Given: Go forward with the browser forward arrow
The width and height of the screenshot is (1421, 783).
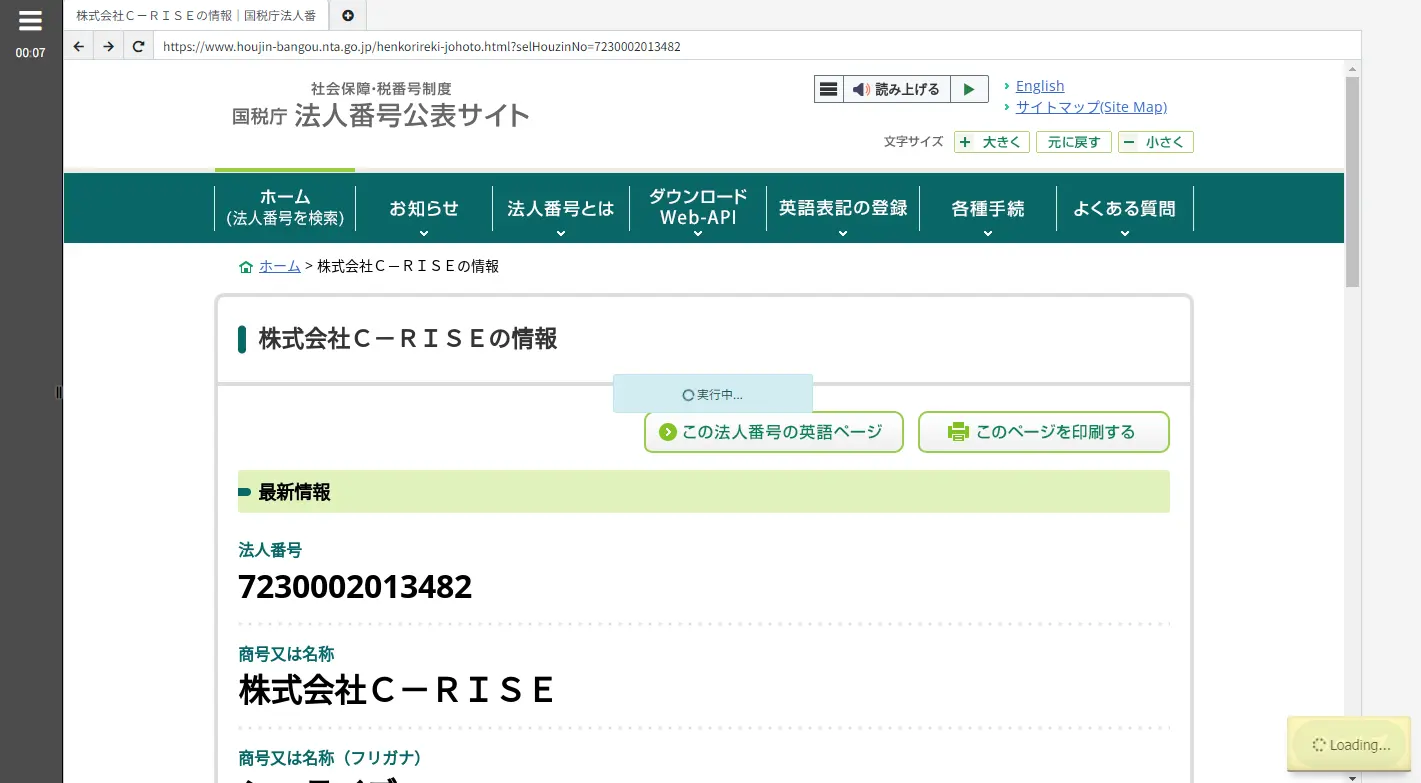Looking at the screenshot, I should click(x=109, y=46).
